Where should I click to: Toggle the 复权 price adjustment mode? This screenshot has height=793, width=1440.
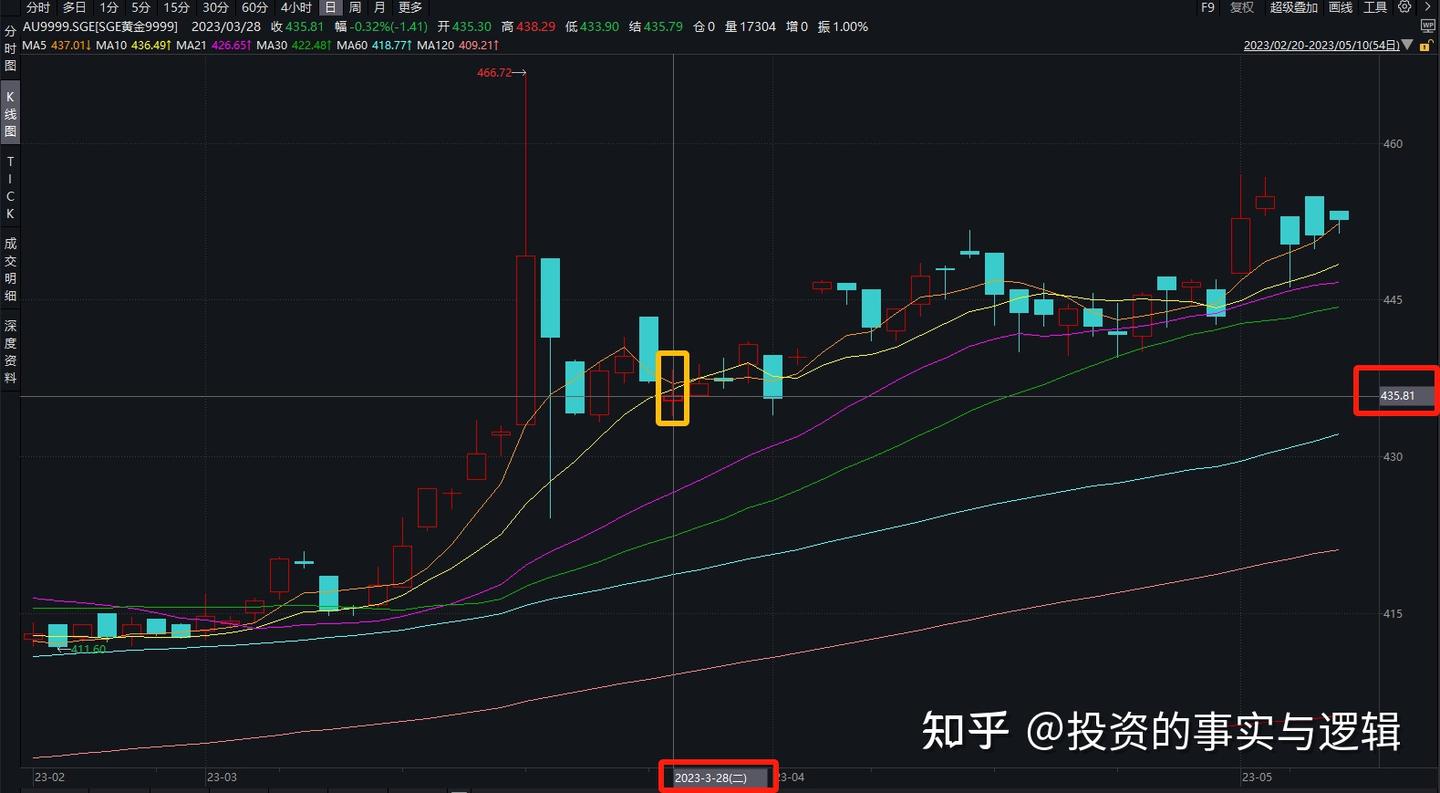(1241, 7)
